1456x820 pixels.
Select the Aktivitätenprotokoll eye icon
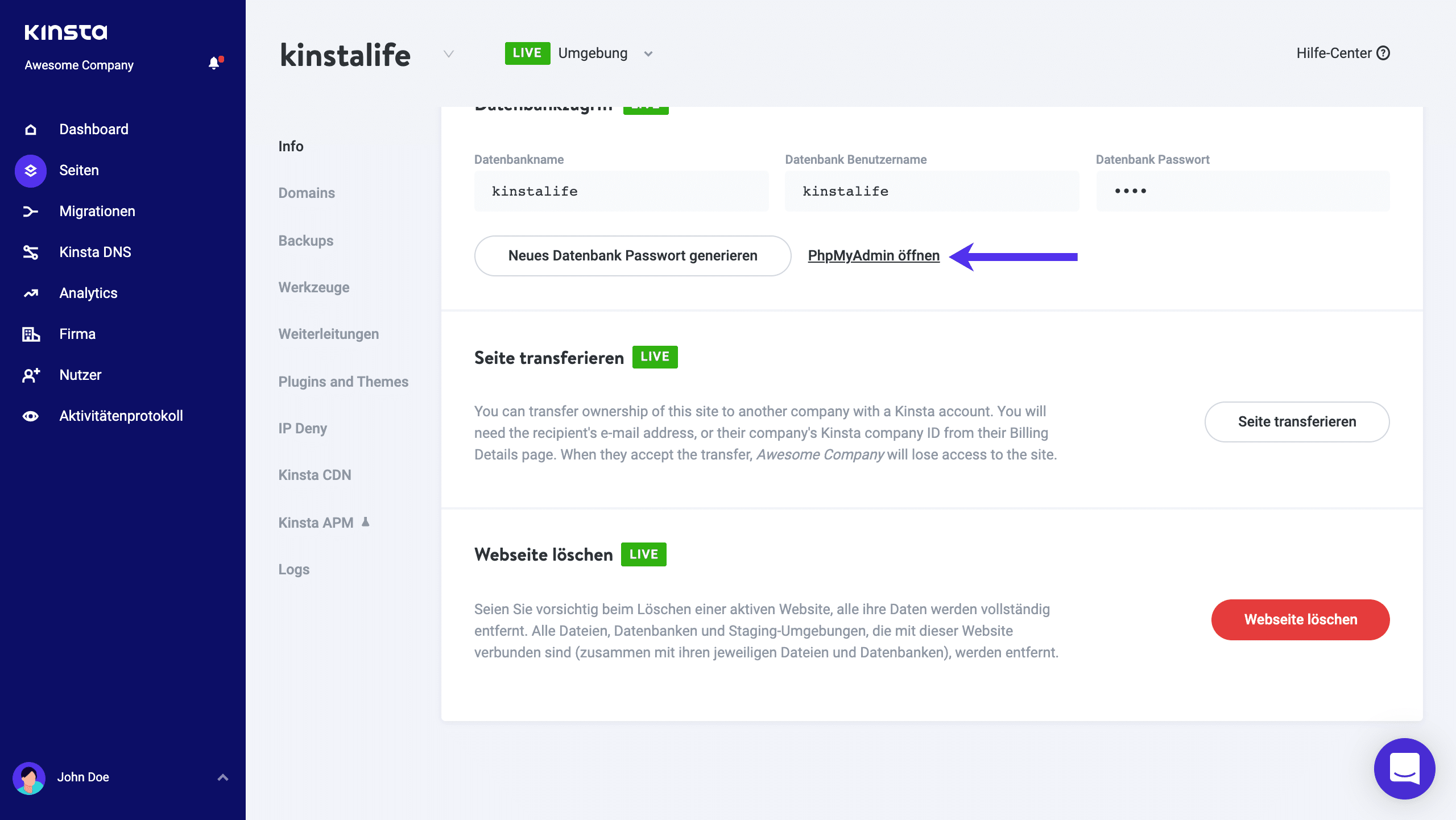[30, 416]
